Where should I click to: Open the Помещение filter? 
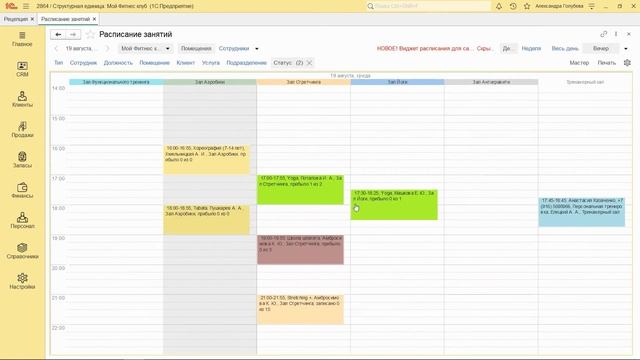(x=154, y=62)
